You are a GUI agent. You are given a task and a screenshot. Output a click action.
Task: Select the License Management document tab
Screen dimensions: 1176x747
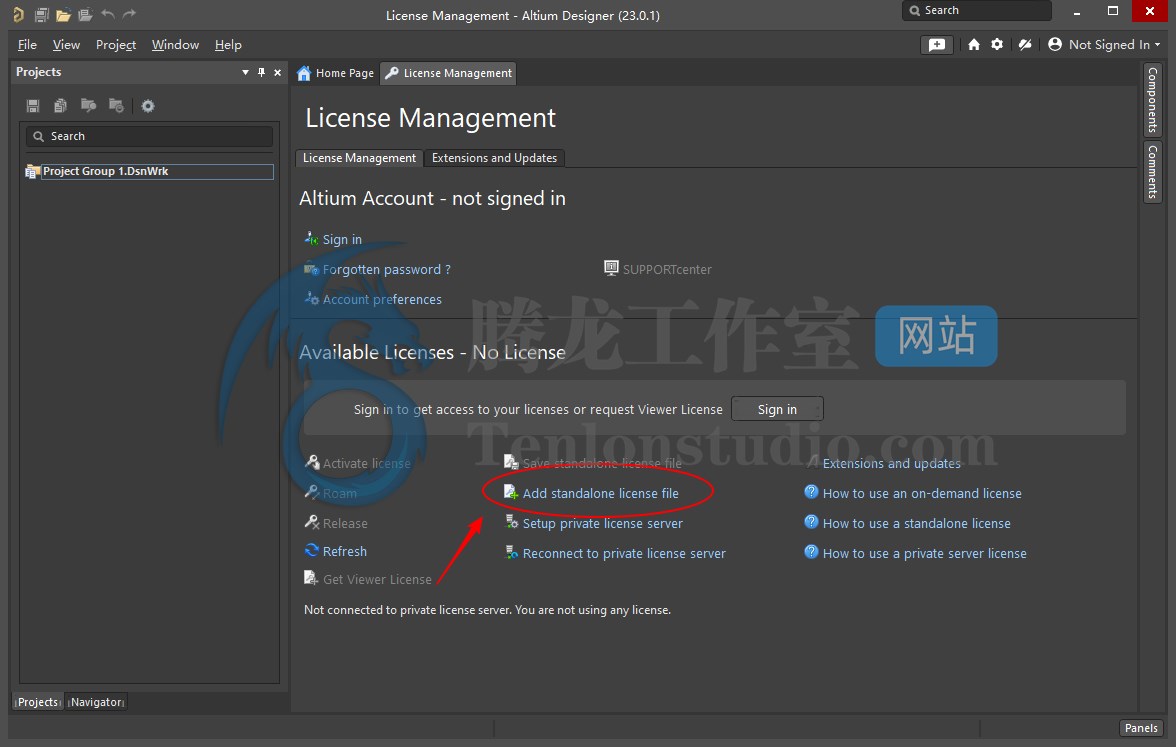click(448, 73)
